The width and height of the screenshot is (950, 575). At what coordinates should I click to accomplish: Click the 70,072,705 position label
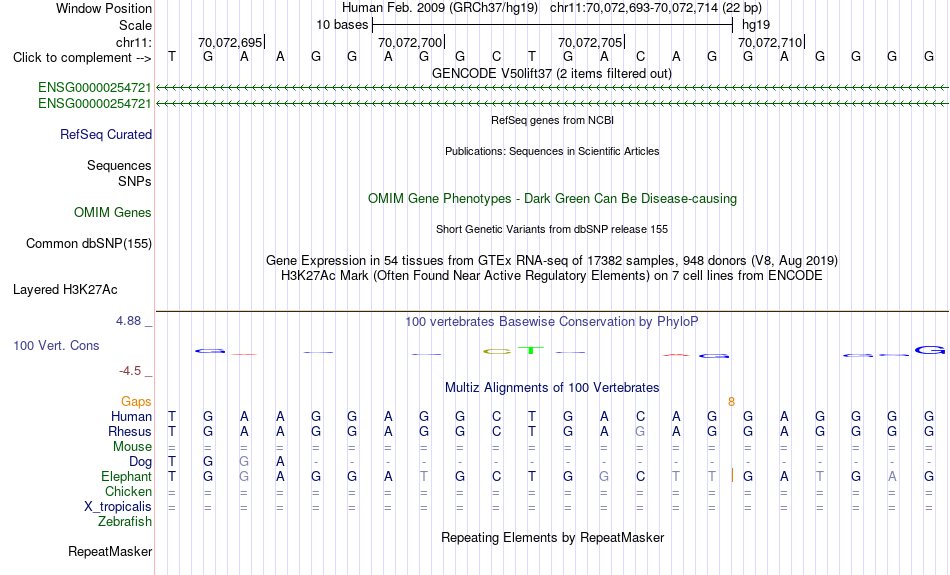tap(590, 42)
